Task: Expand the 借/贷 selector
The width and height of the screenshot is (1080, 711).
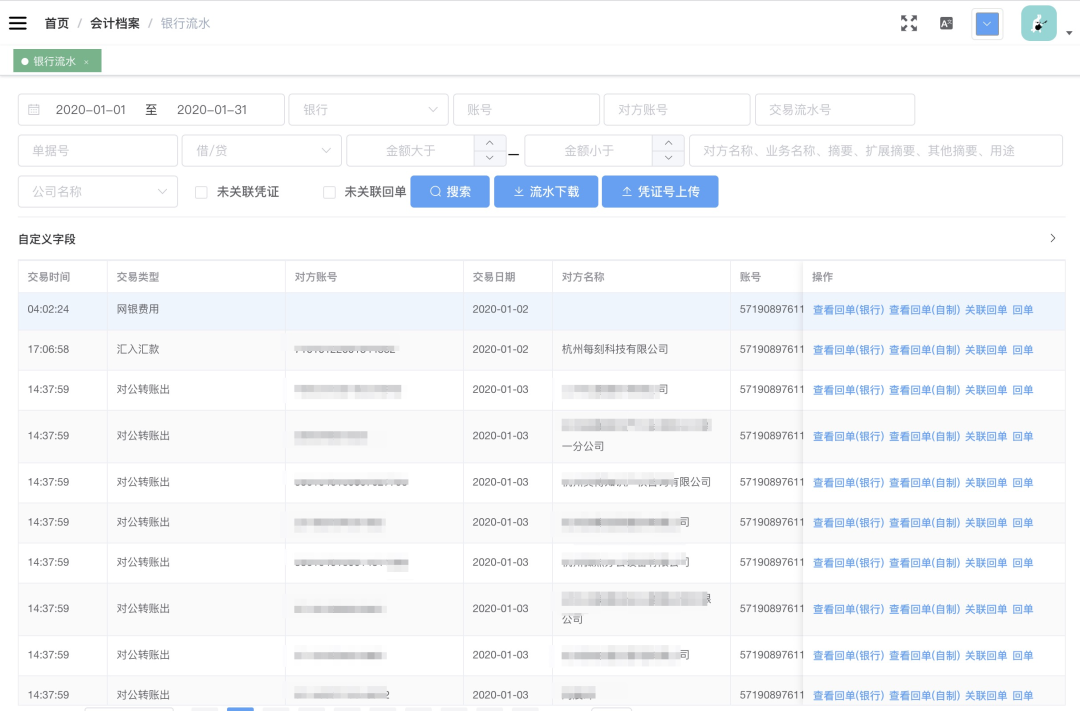Action: coord(261,149)
